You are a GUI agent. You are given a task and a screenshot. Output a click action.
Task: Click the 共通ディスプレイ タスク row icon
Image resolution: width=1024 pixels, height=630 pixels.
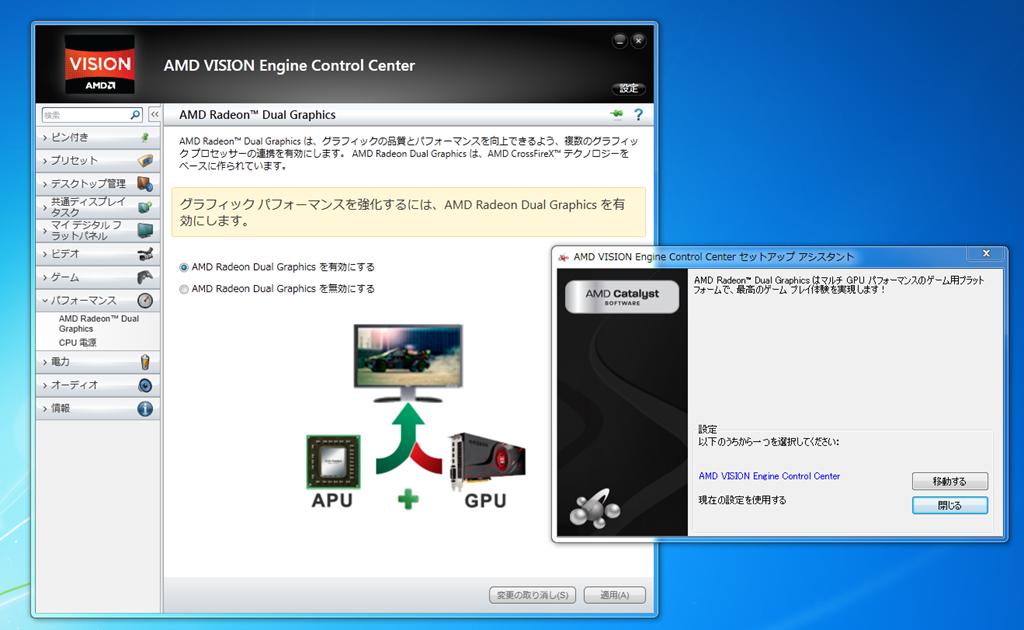[145, 208]
